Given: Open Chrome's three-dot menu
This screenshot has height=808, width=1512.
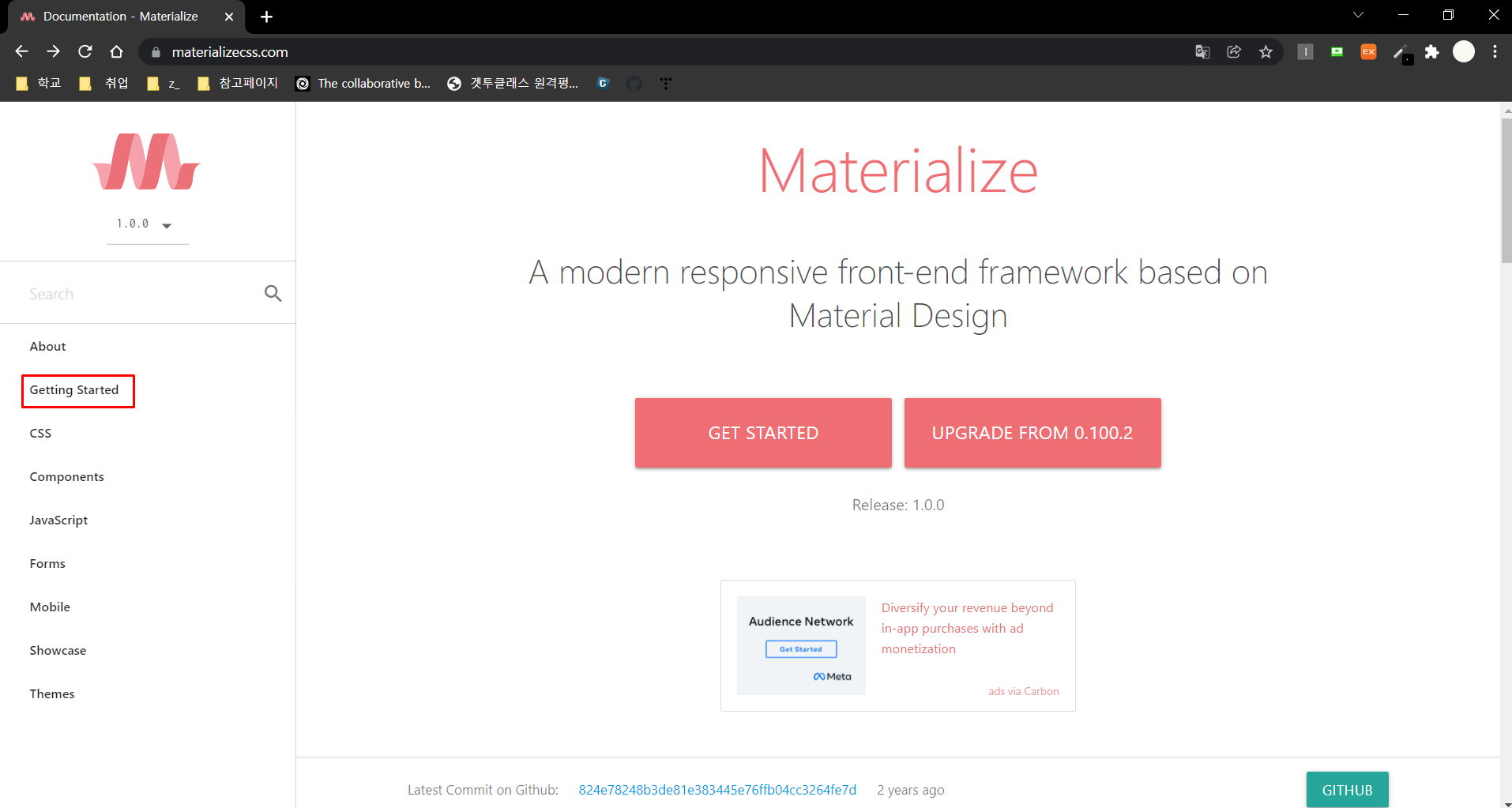Looking at the screenshot, I should [x=1495, y=52].
